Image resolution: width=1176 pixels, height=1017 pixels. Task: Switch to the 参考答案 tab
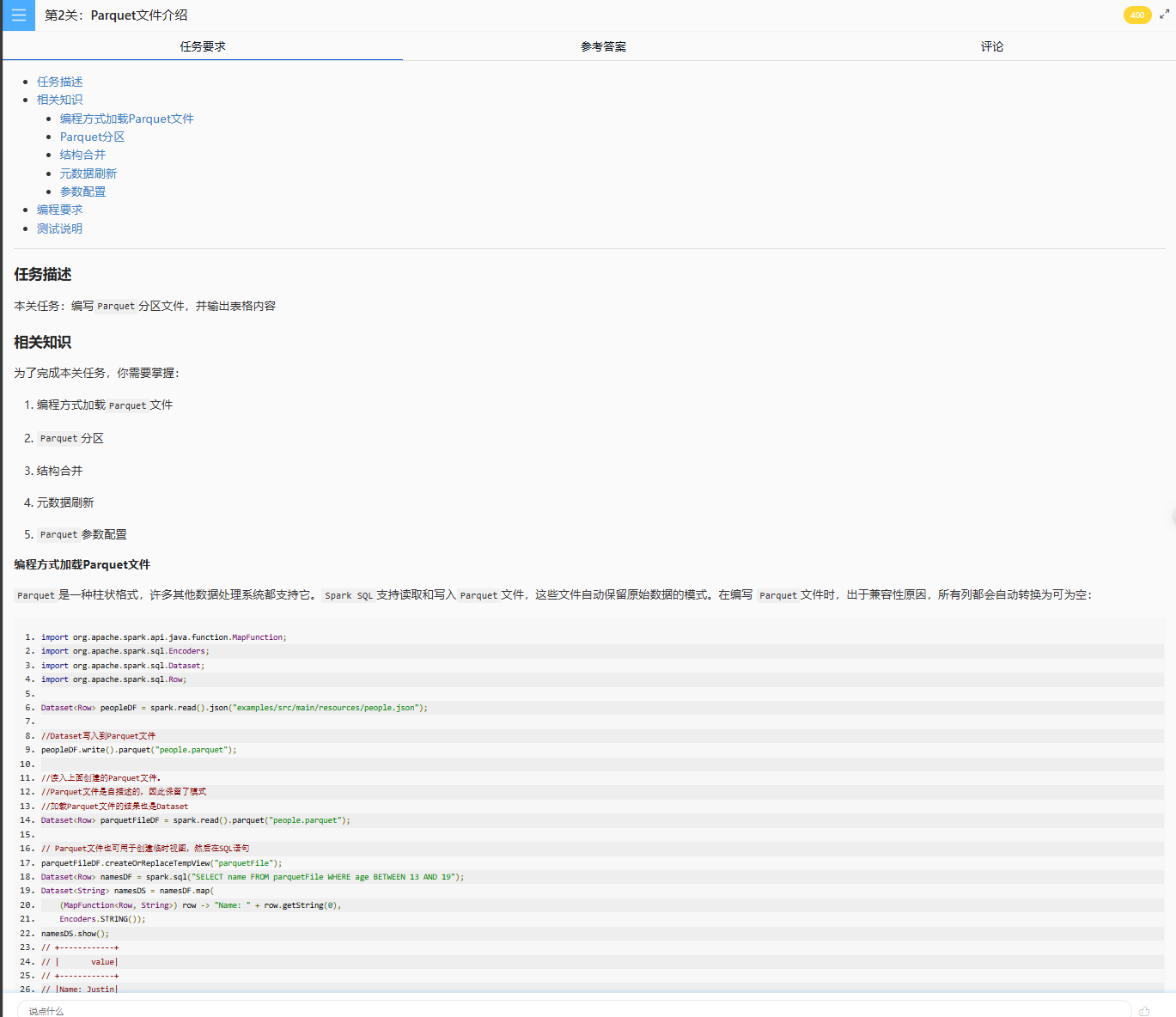coord(603,46)
